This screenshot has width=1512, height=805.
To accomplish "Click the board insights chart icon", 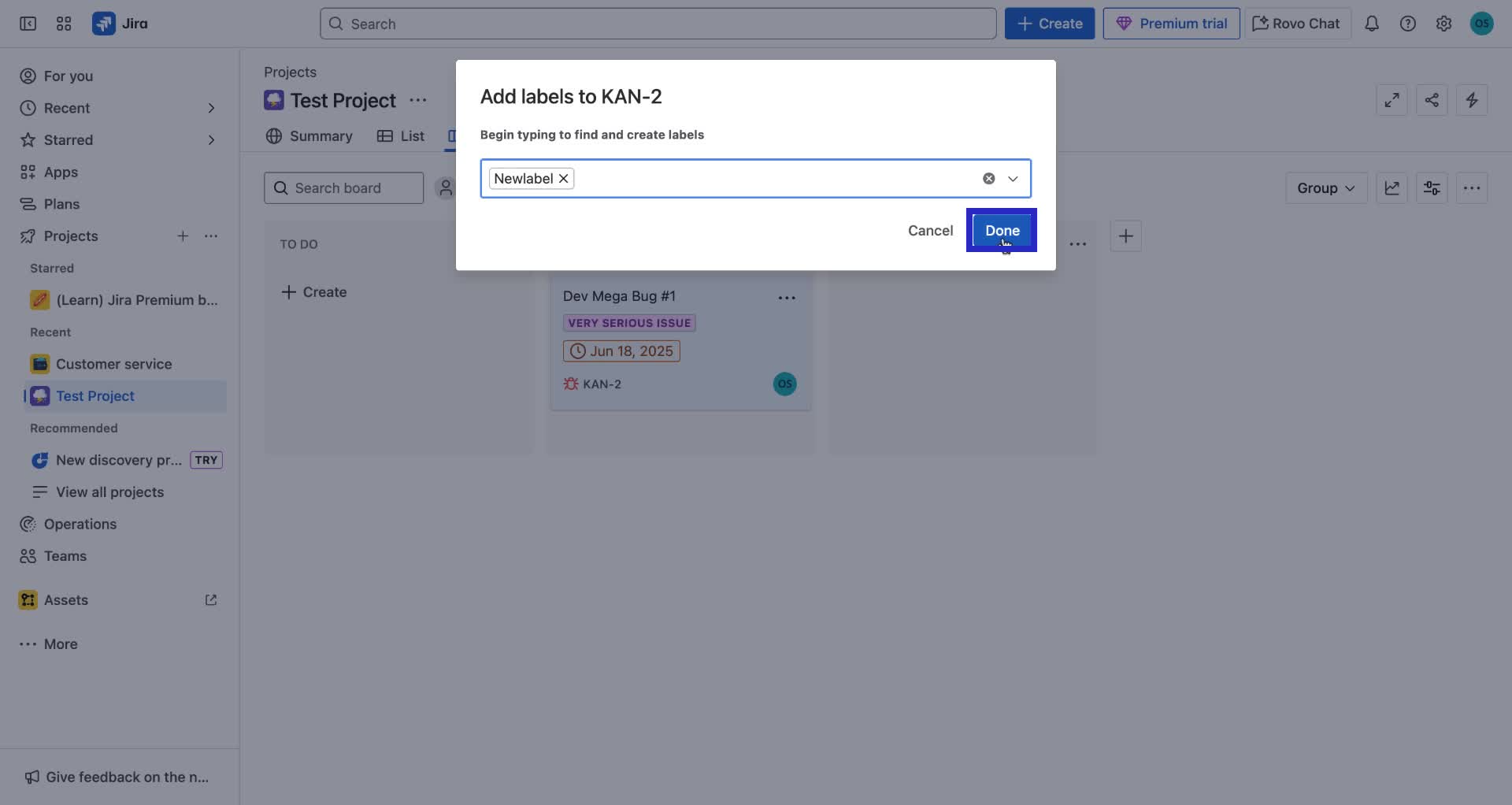I will click(x=1392, y=187).
